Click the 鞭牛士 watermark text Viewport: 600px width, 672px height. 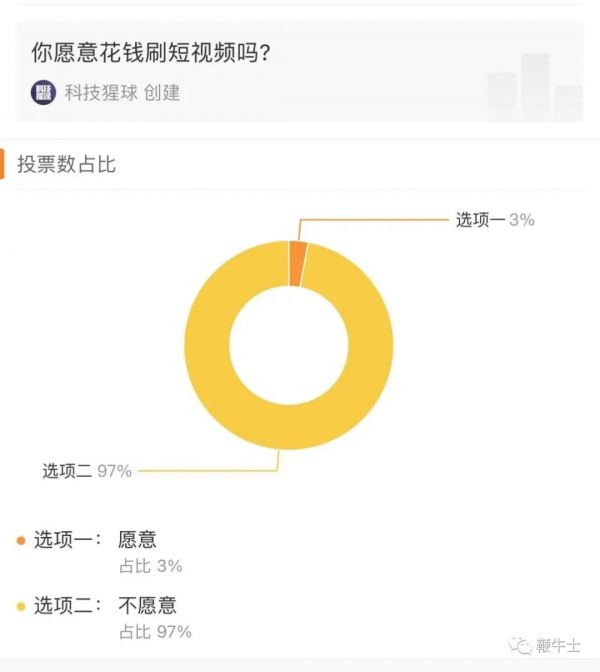click(x=560, y=646)
